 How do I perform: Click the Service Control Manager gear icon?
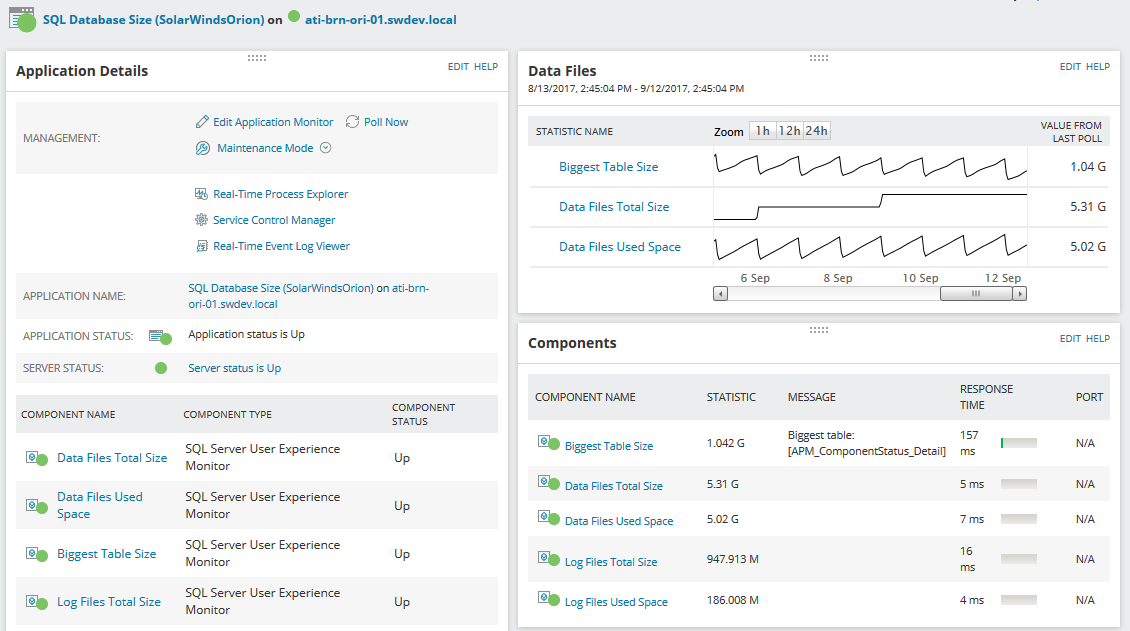point(201,220)
